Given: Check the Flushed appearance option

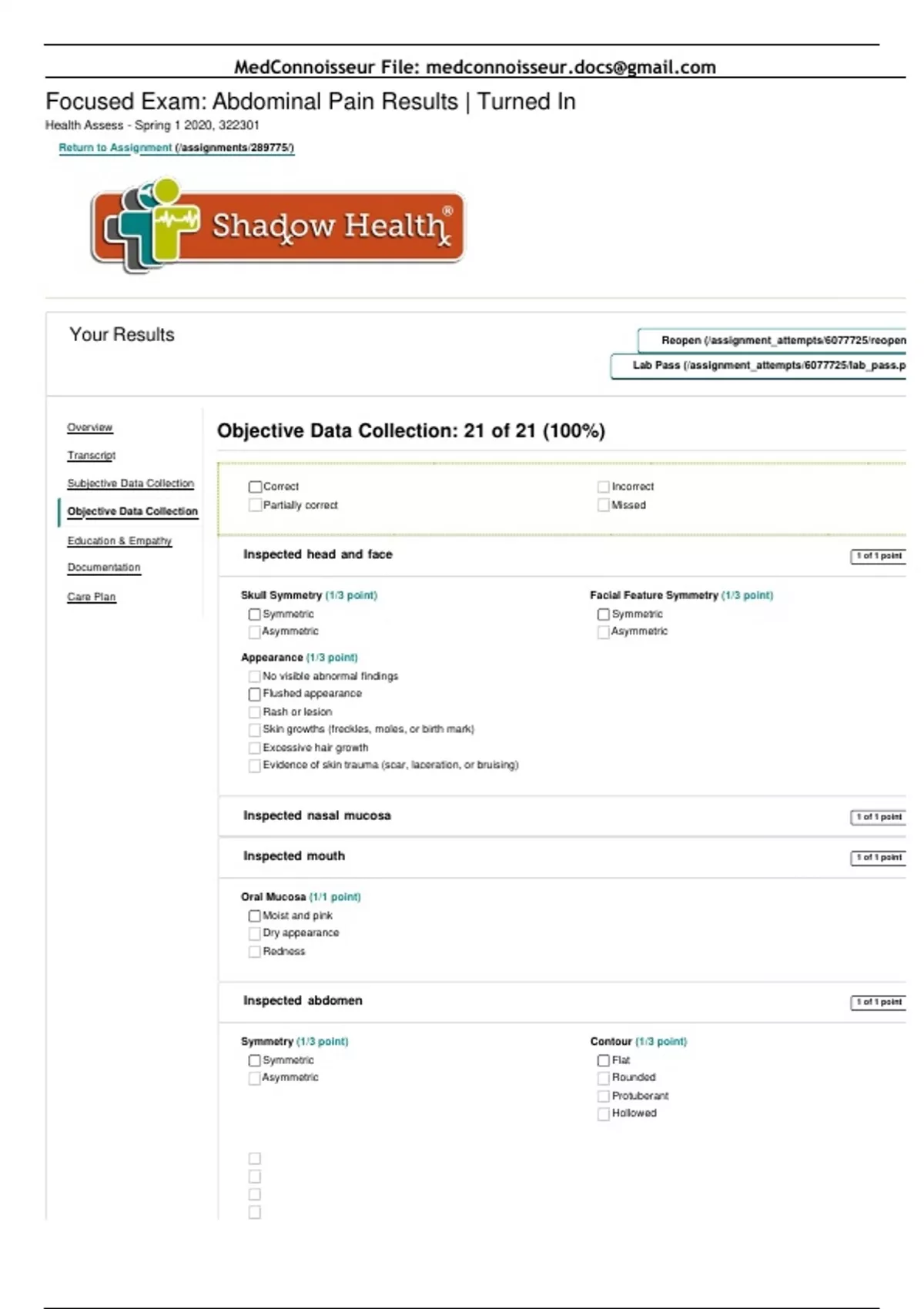Looking at the screenshot, I should pyautogui.click(x=255, y=694).
